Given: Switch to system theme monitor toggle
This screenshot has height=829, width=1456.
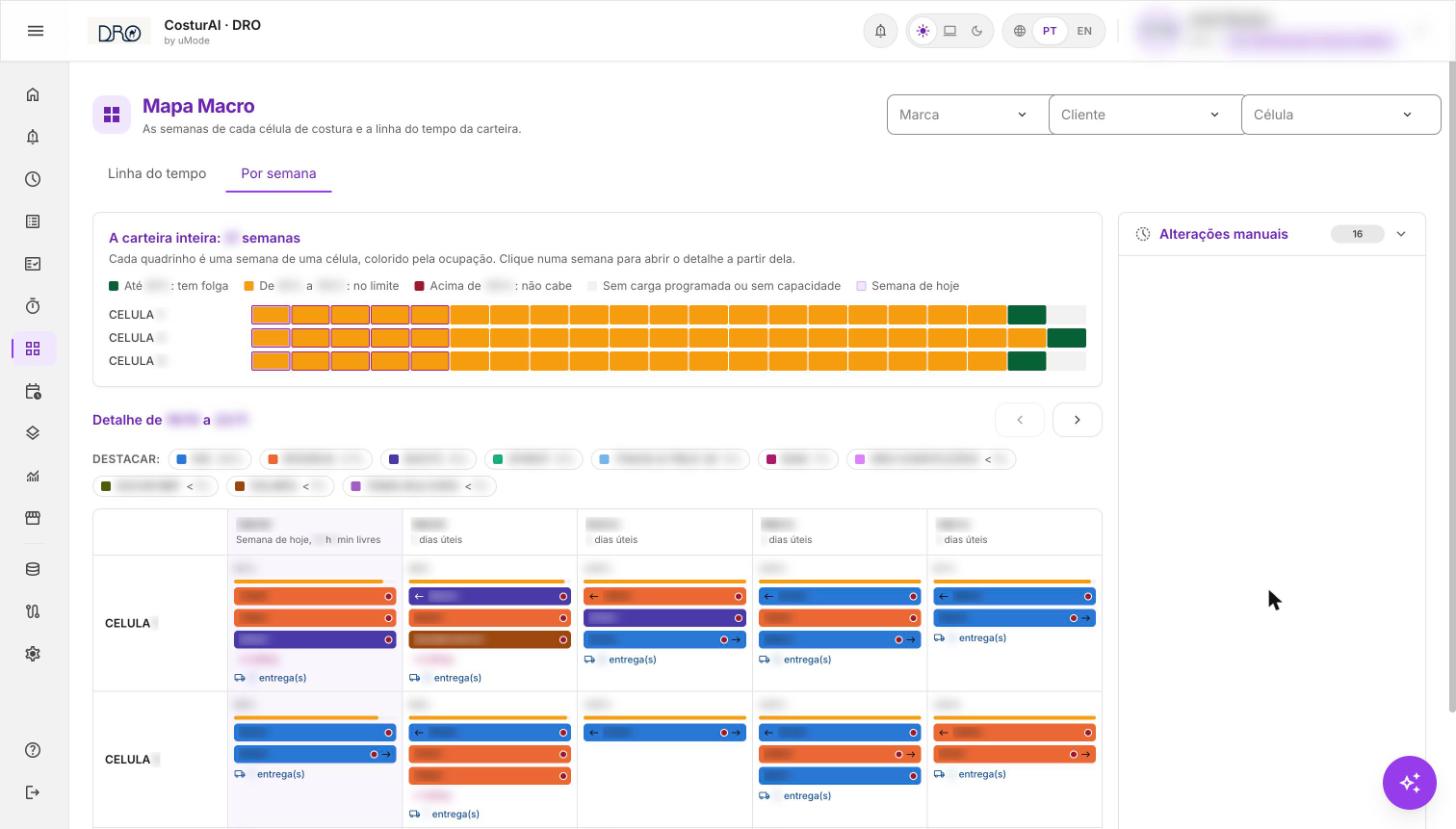Looking at the screenshot, I should (x=950, y=31).
